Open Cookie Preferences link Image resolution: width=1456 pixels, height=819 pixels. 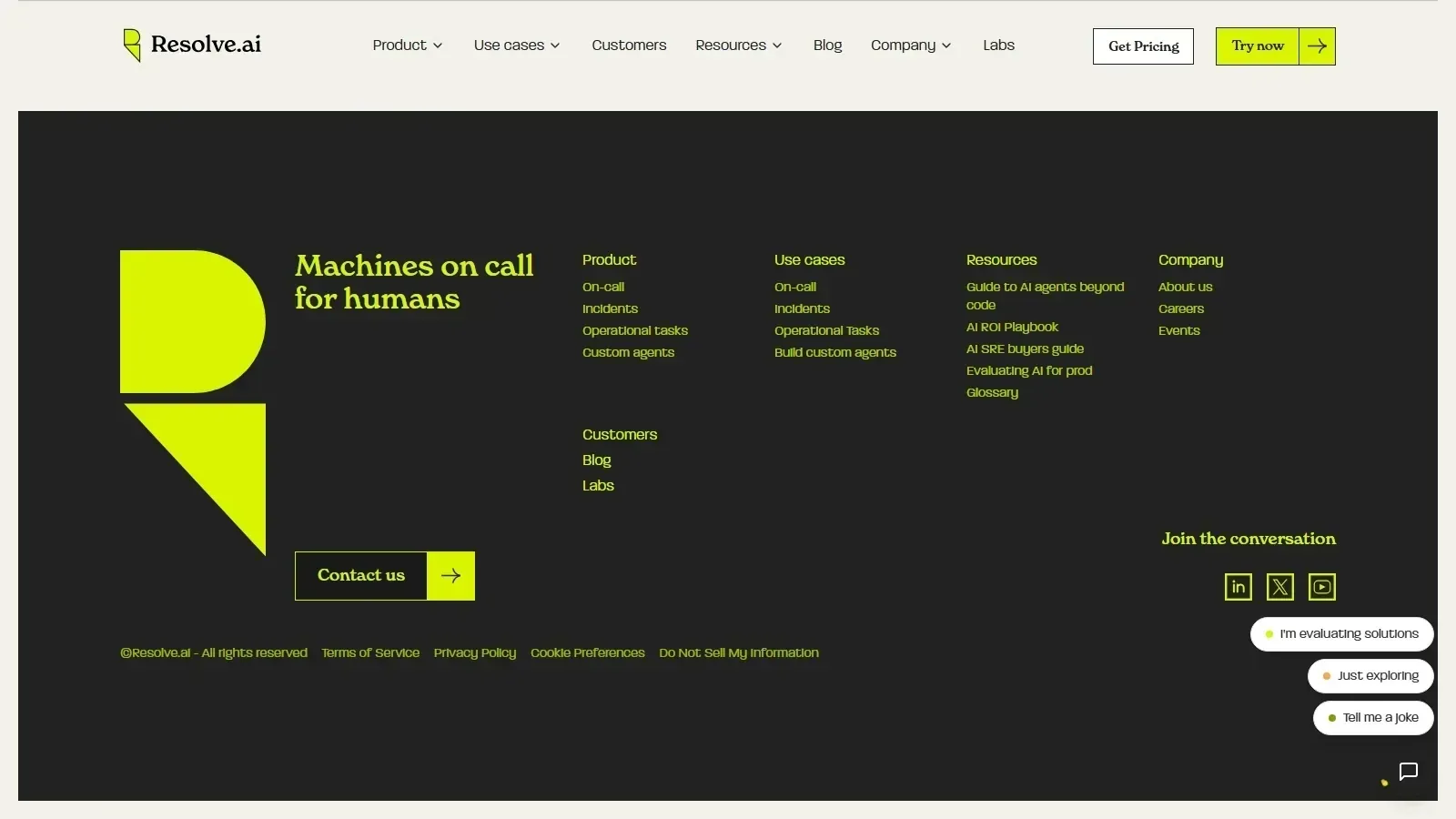pos(588,653)
